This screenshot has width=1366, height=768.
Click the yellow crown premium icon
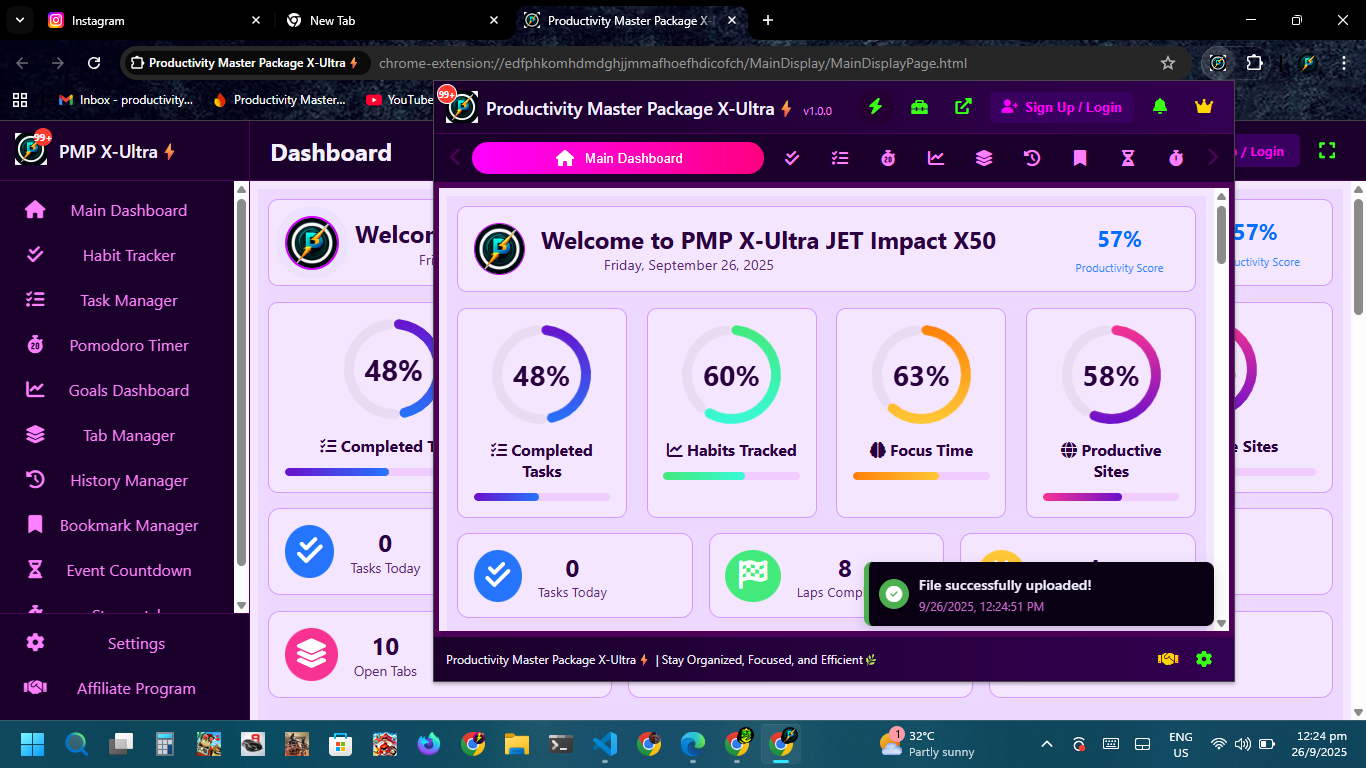[1204, 106]
